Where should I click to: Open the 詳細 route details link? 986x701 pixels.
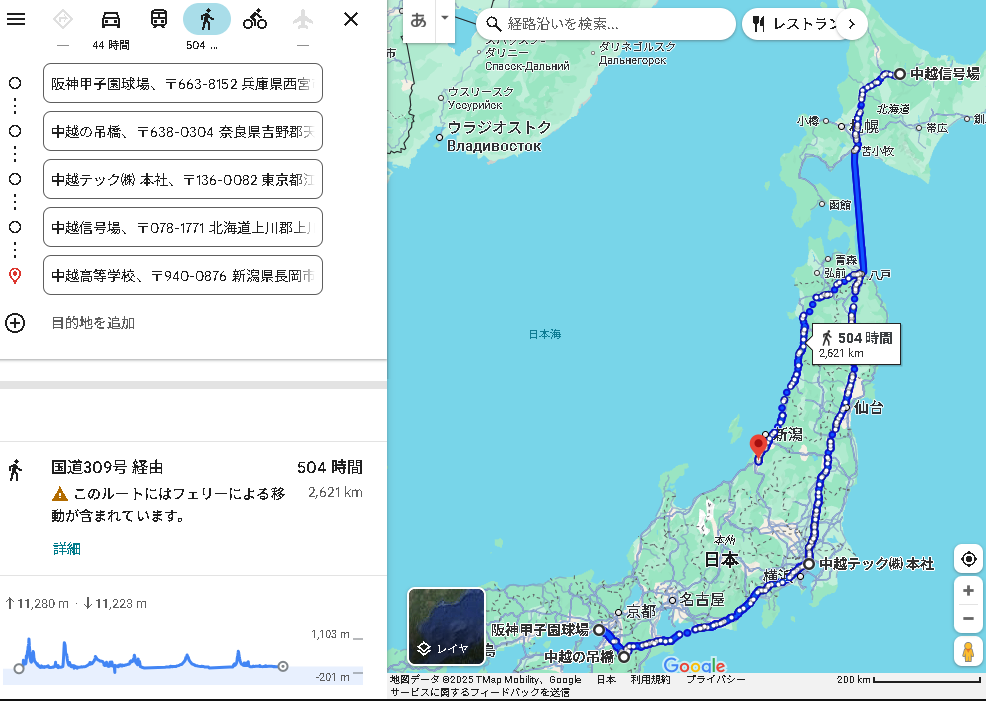[67, 549]
